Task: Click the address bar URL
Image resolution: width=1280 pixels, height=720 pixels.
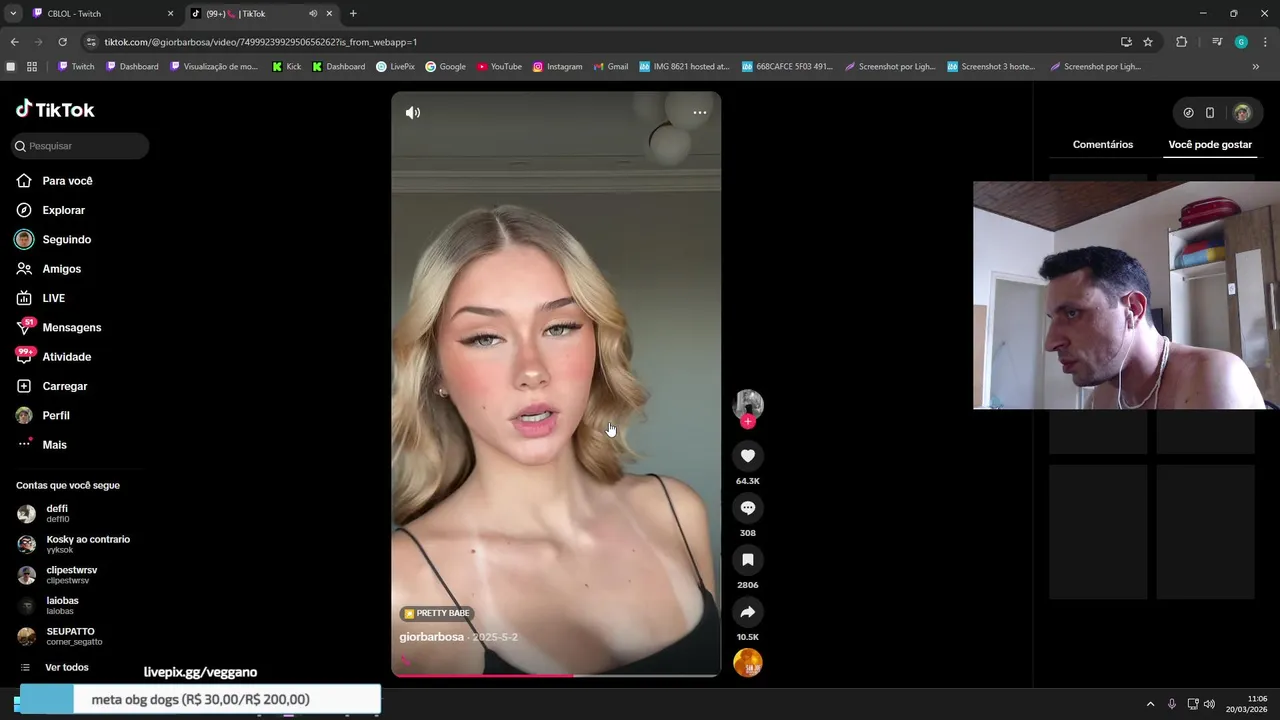Action: 261,42
